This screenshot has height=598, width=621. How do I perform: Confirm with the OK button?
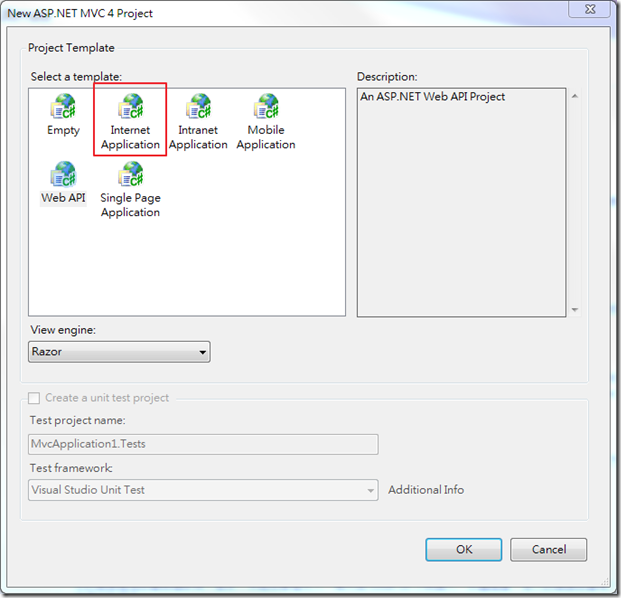click(464, 550)
